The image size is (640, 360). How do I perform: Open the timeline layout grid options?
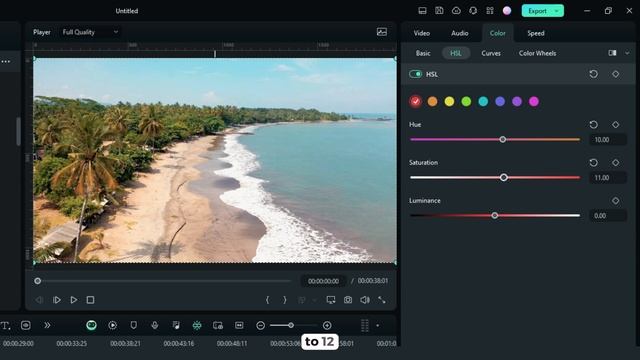point(365,325)
